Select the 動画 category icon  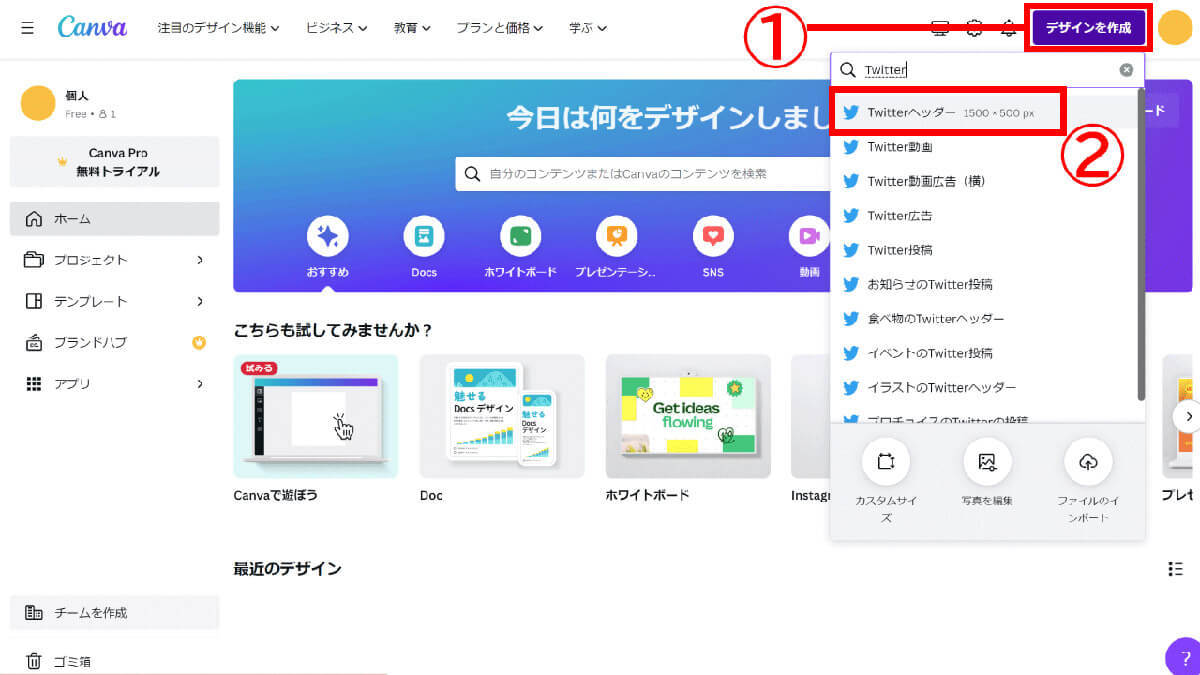point(809,237)
